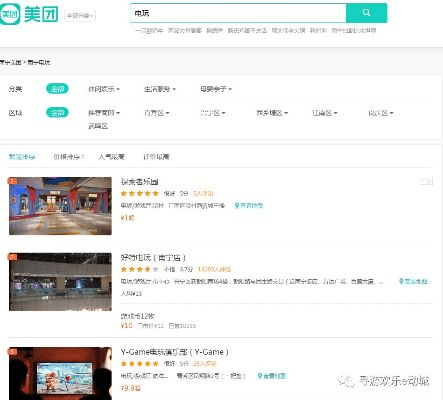Screen dimensions: 443x400
Task: Open the first listing title 探索者乐园
Action: coord(139,182)
